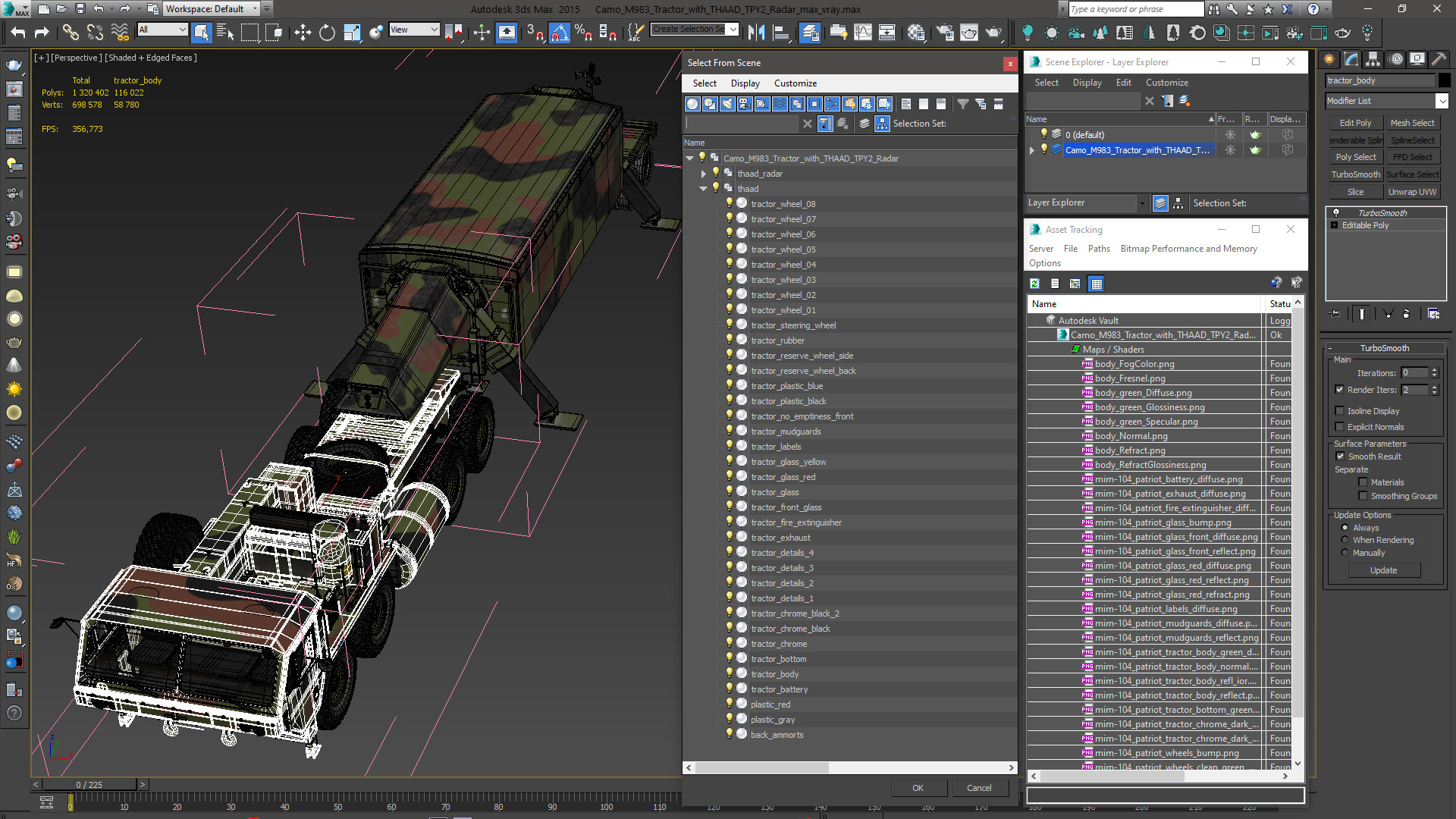
Task: Click OK in Select From Scene
Action: coord(918,788)
